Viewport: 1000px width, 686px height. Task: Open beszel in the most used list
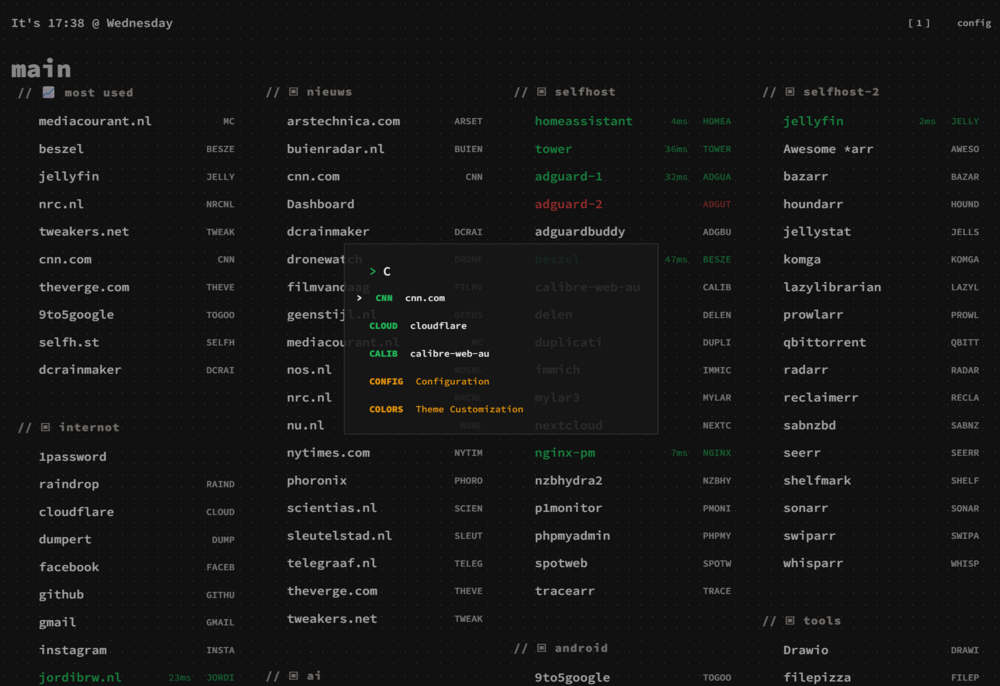tap(61, 149)
